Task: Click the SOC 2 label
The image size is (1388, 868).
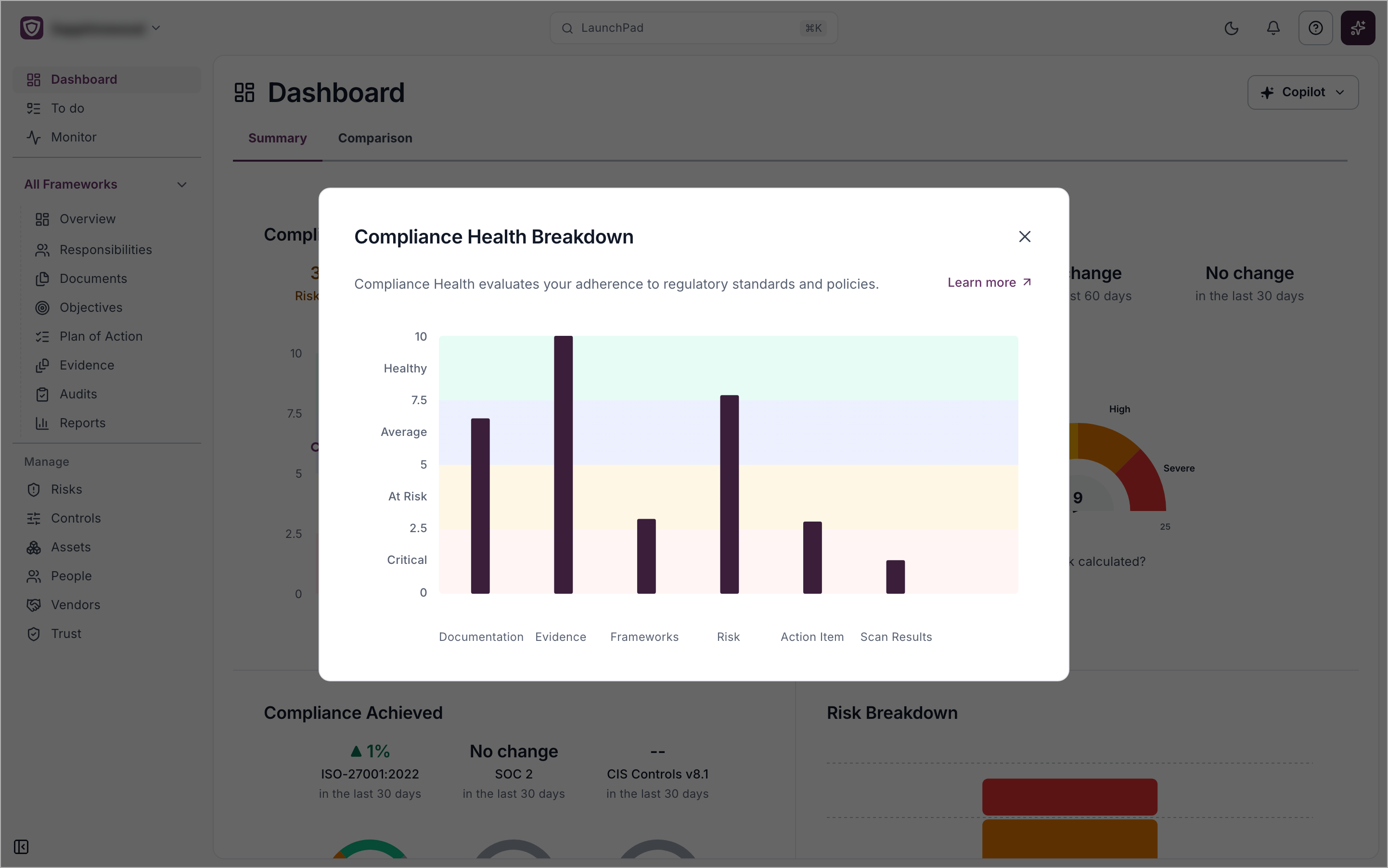Action: pos(514,775)
